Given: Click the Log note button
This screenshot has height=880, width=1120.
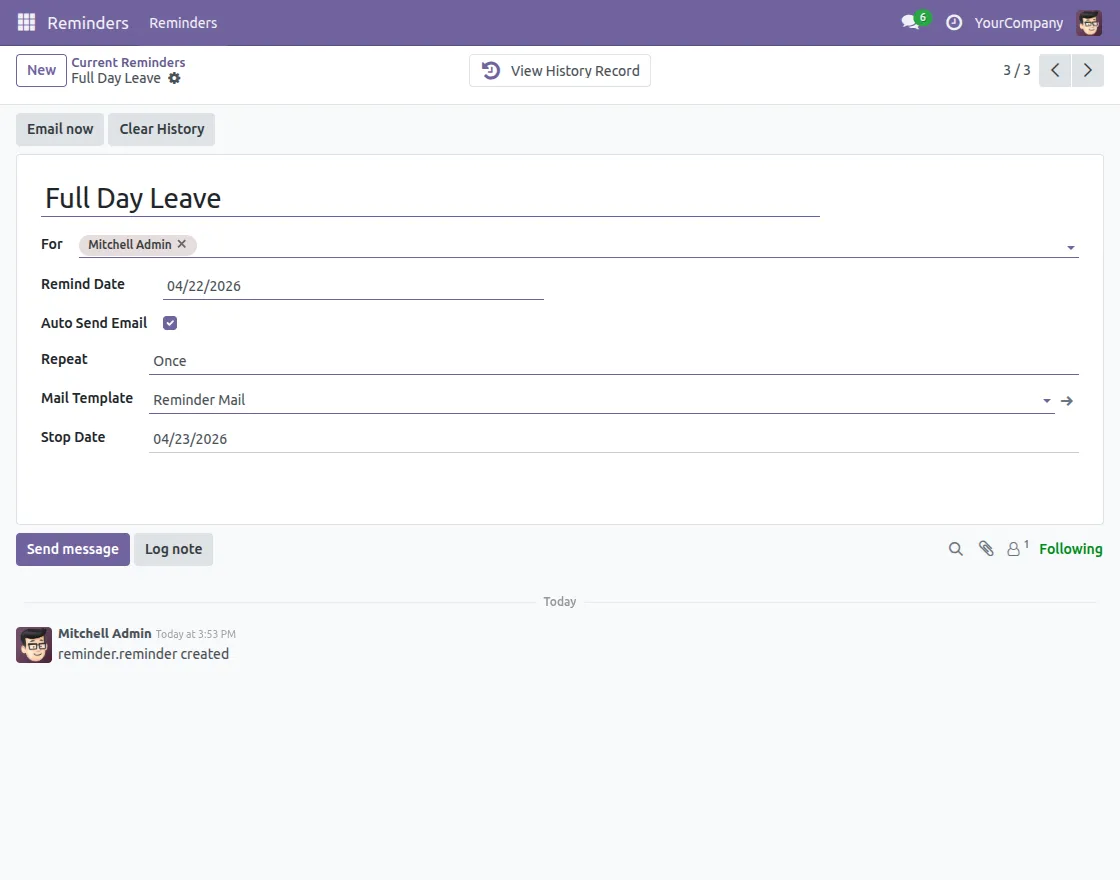Looking at the screenshot, I should point(174,549).
